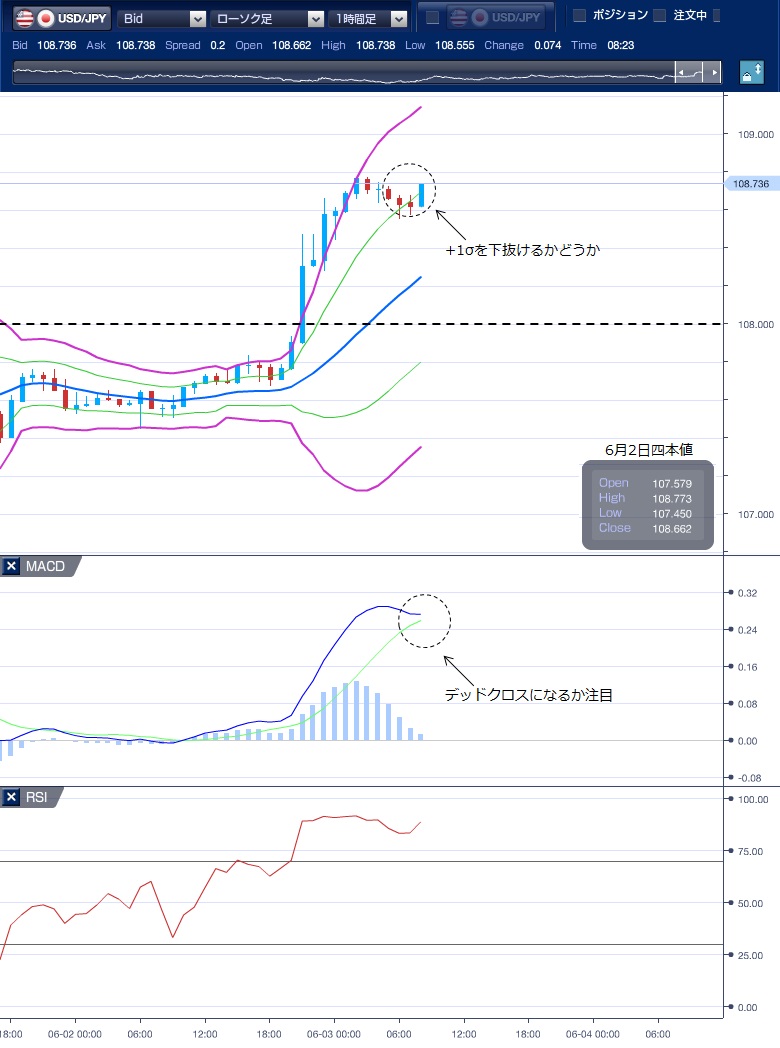780x1048 pixels.
Task: Select the secondary USD/JPY comparison button
Action: pos(497,17)
